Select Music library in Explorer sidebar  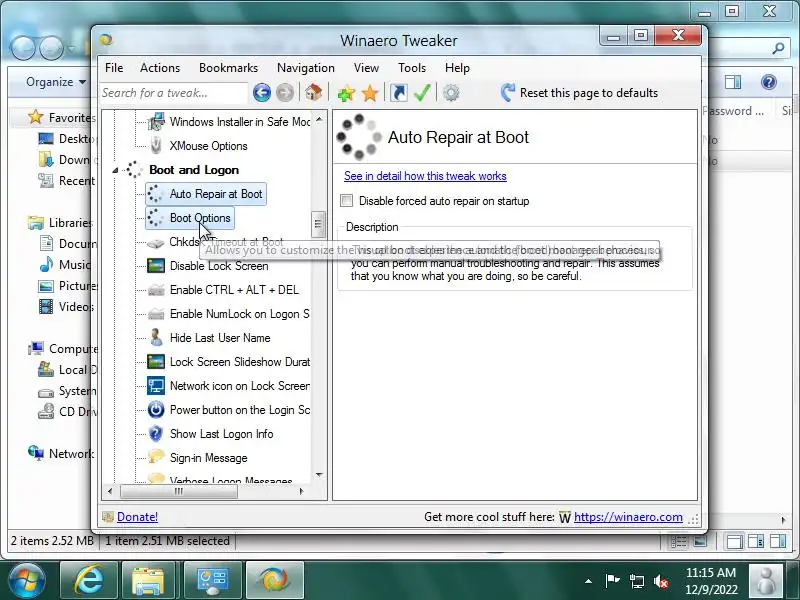point(64,265)
